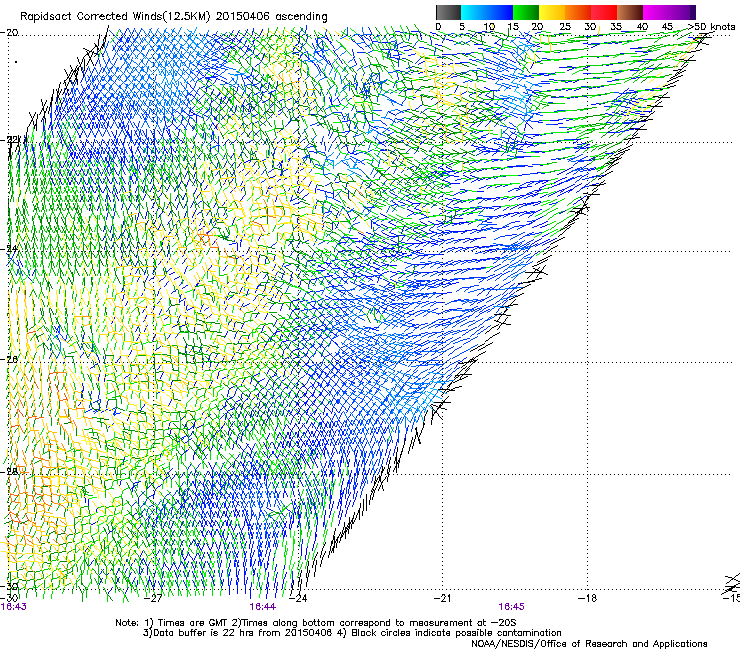Click the '-21' longitude axis label
This screenshot has height=650, width=740.
(442, 598)
